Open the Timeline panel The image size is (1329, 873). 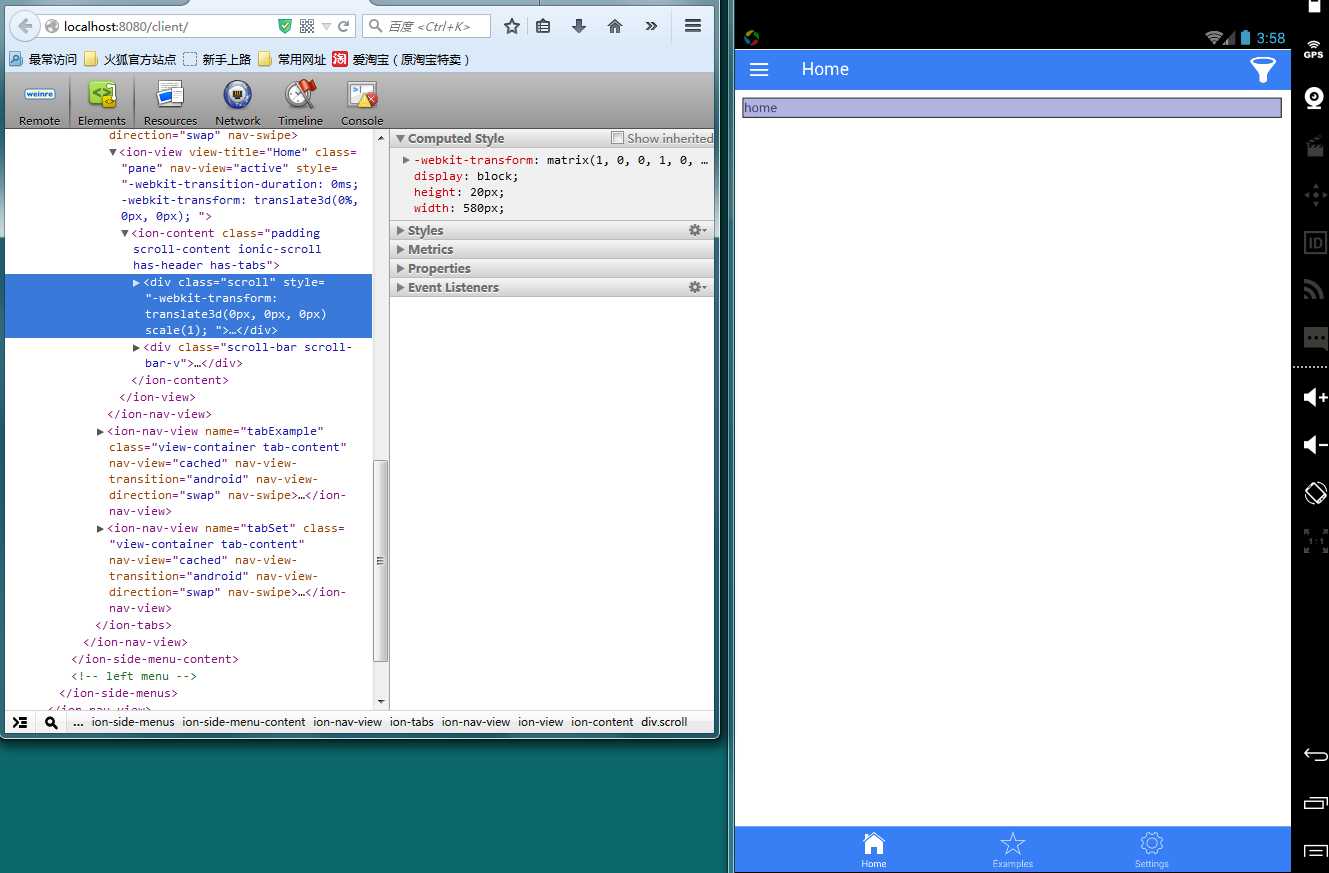click(x=300, y=103)
